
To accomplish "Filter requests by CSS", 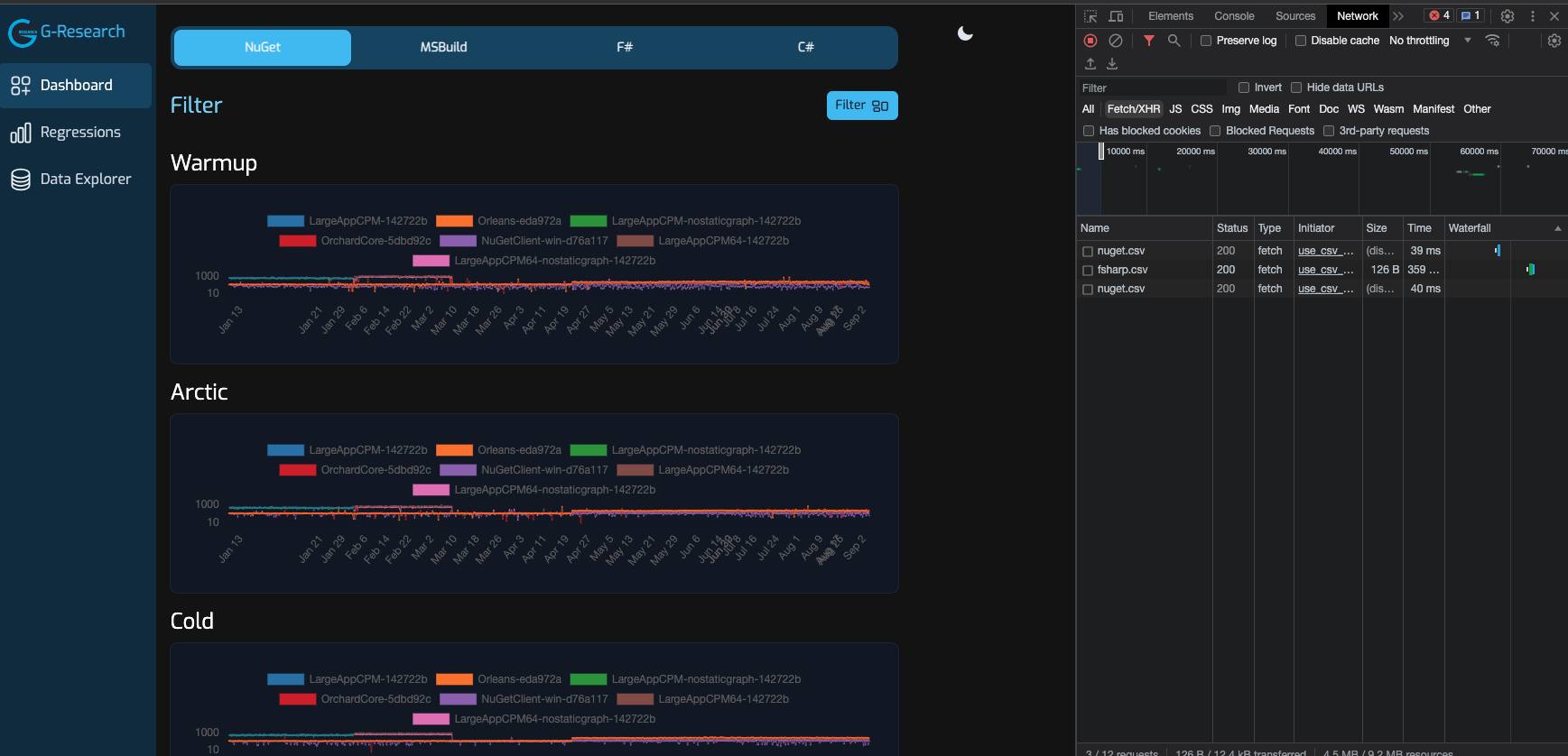I will pyautogui.click(x=1202, y=109).
